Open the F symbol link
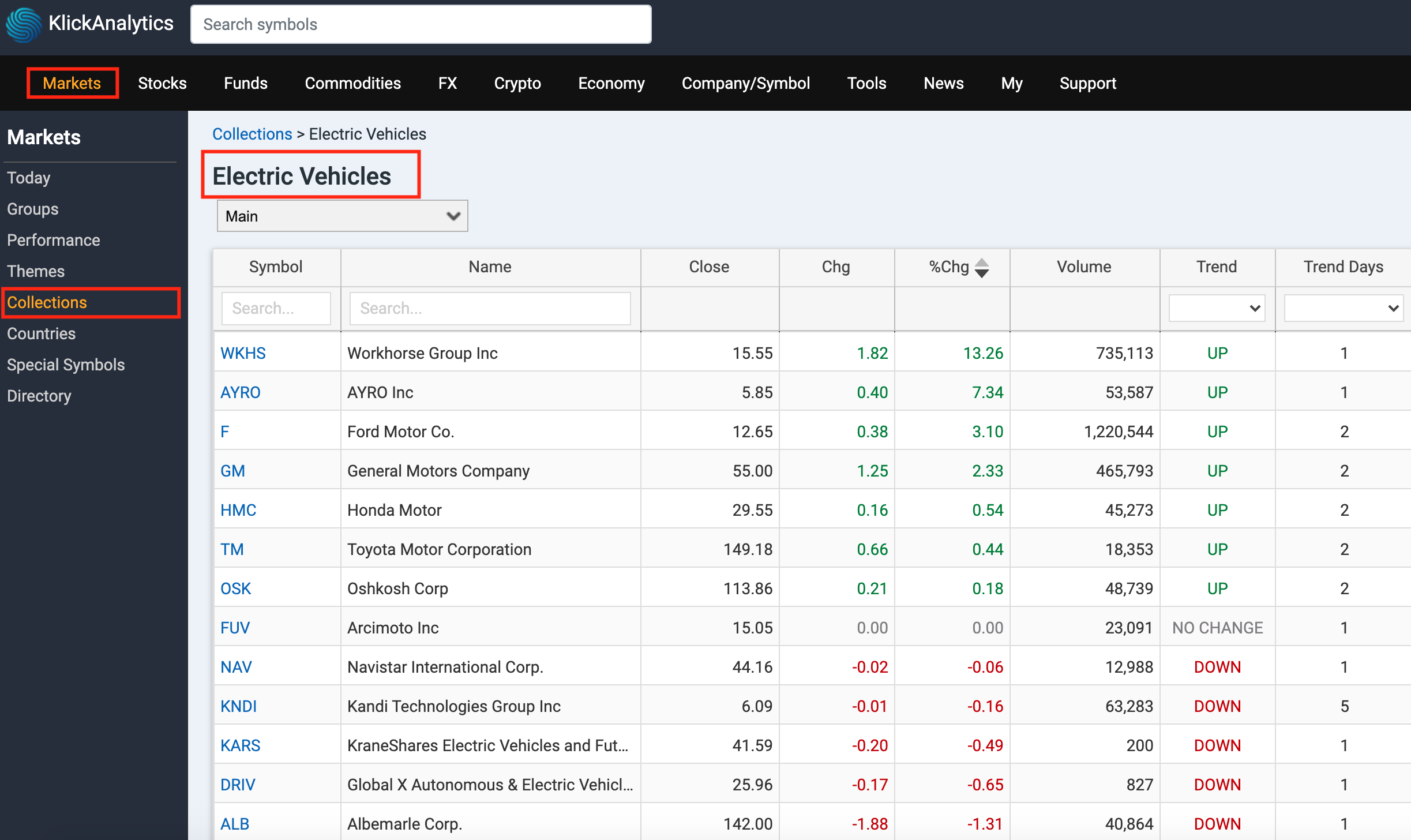This screenshot has width=1411, height=840. point(224,432)
